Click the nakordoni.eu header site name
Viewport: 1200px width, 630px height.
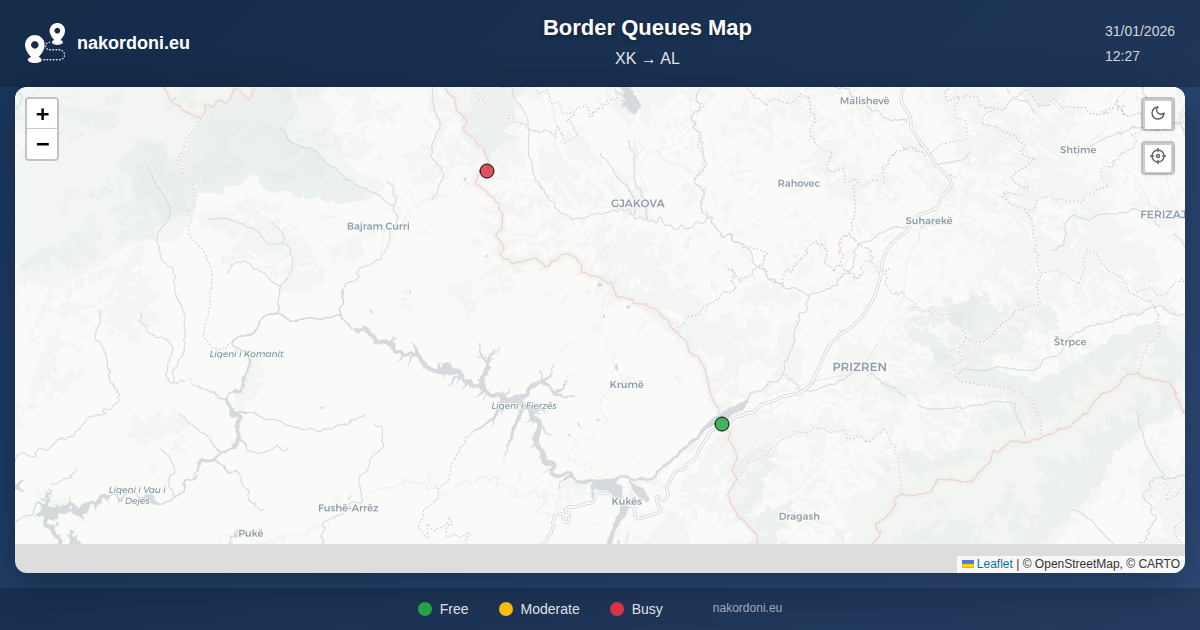(133, 43)
